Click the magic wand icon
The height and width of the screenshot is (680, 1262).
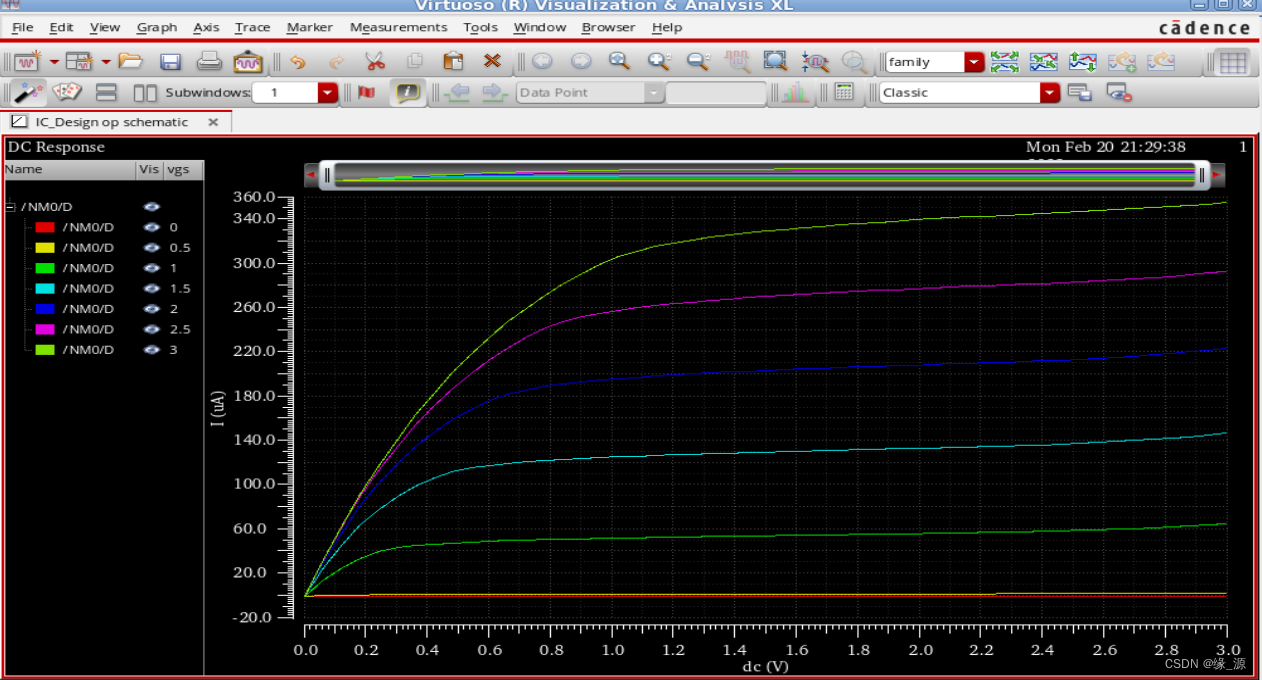point(28,93)
